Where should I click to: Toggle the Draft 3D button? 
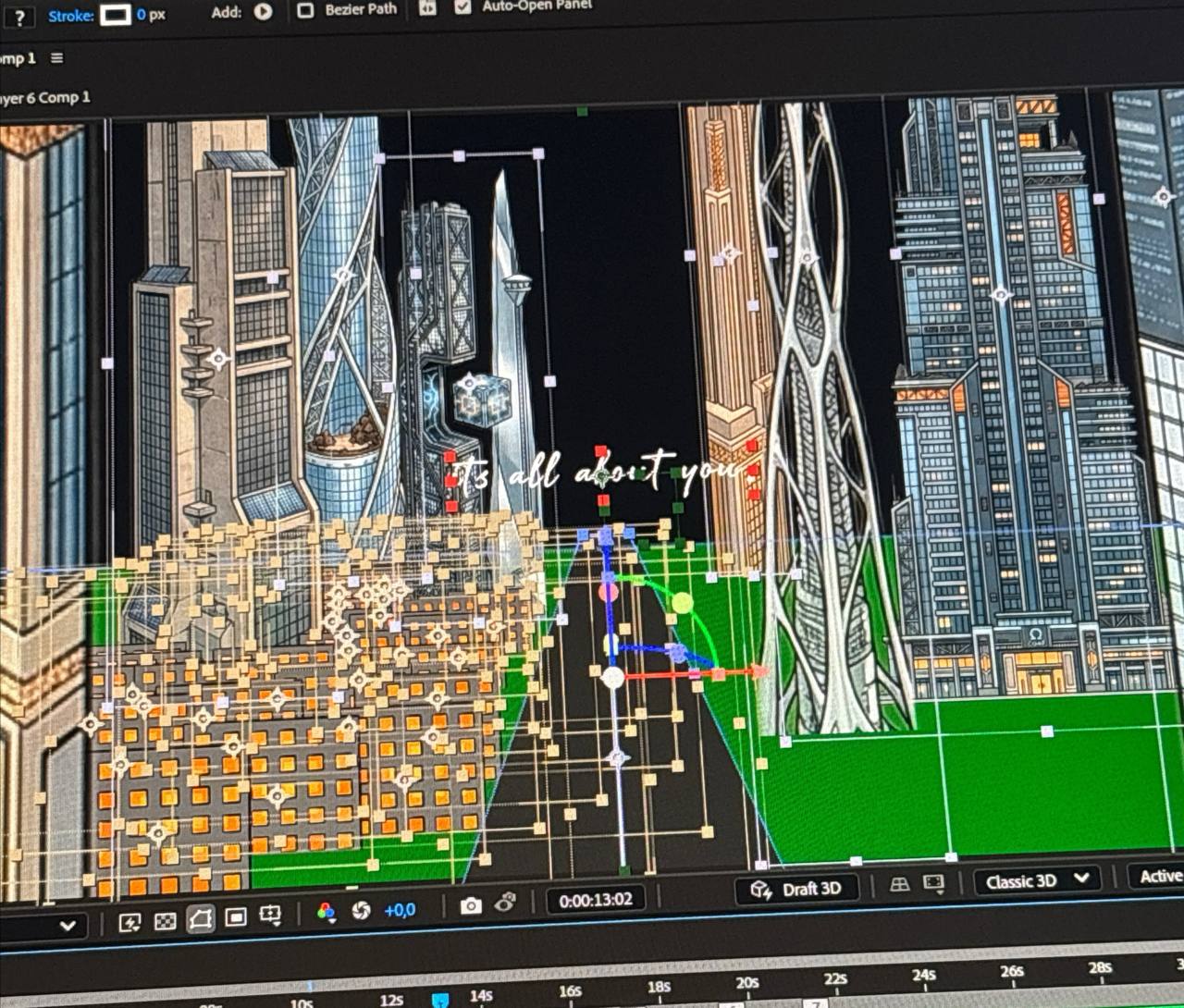[796, 890]
